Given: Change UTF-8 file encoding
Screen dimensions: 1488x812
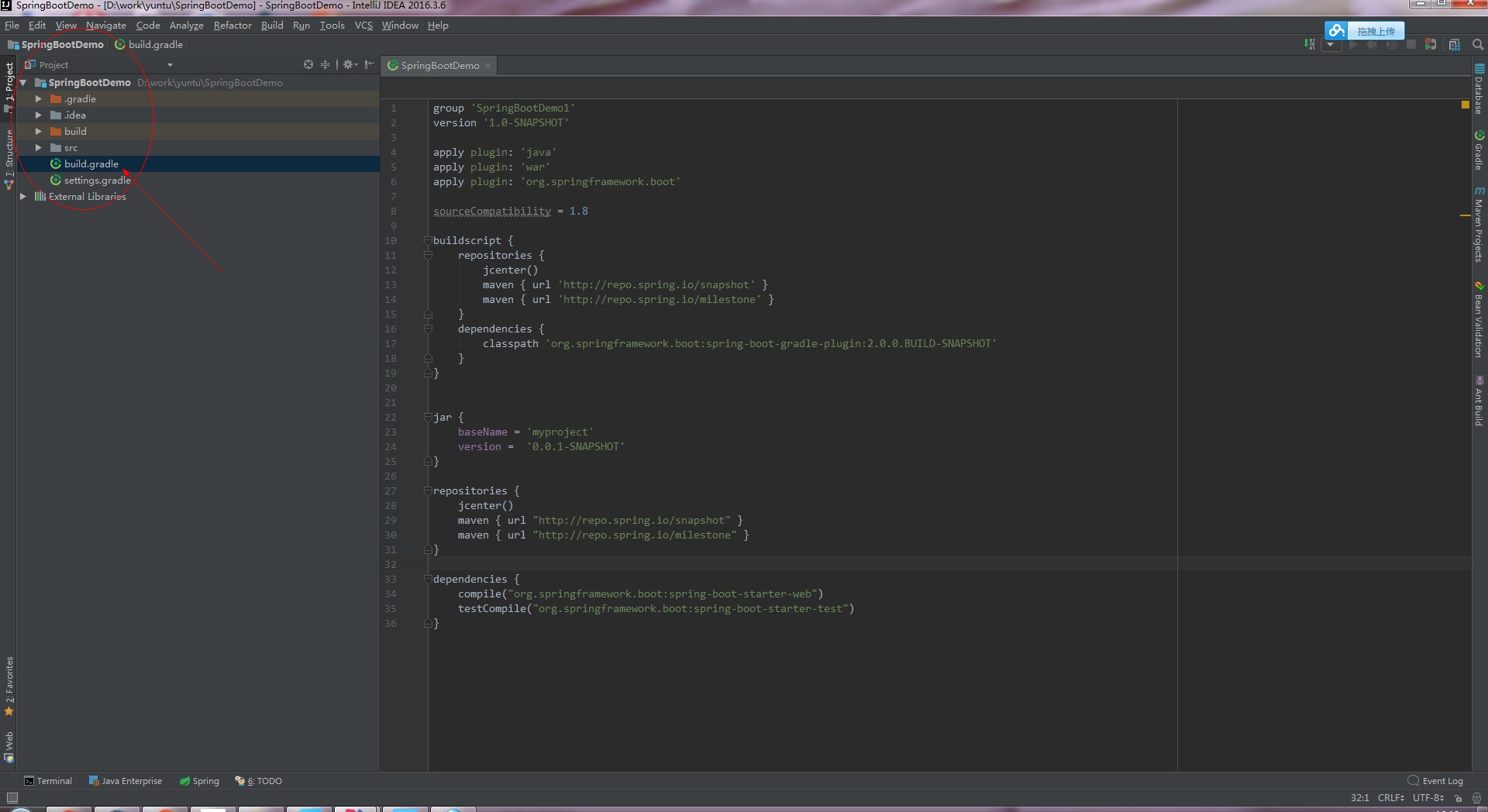Looking at the screenshot, I should click(x=1428, y=798).
